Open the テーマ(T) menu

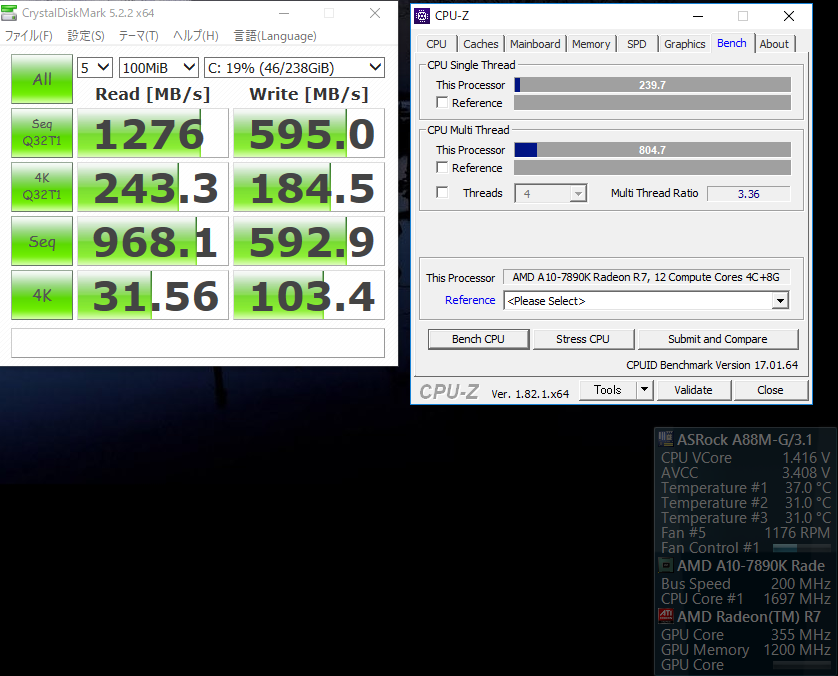pyautogui.click(x=138, y=36)
